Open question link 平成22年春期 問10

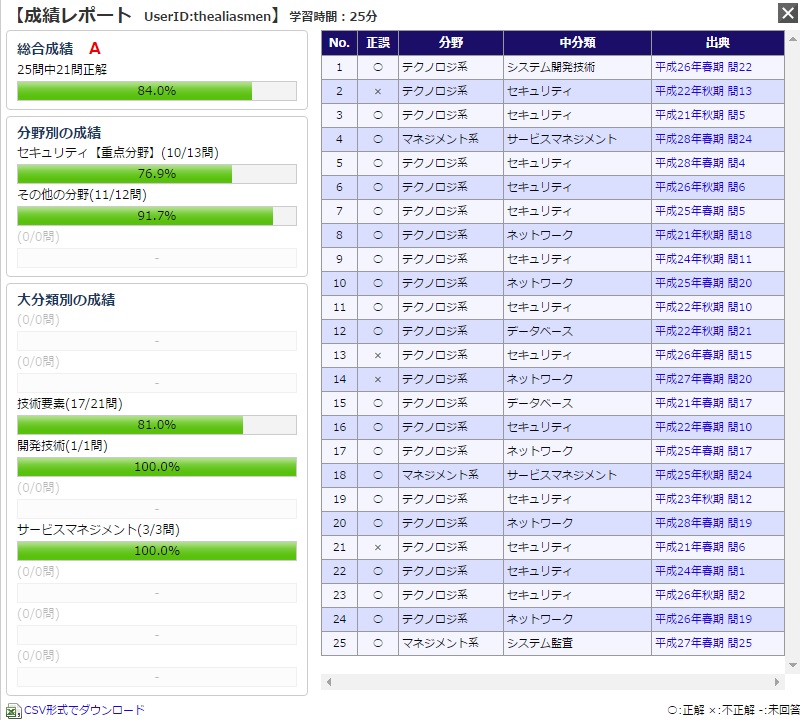point(703,427)
